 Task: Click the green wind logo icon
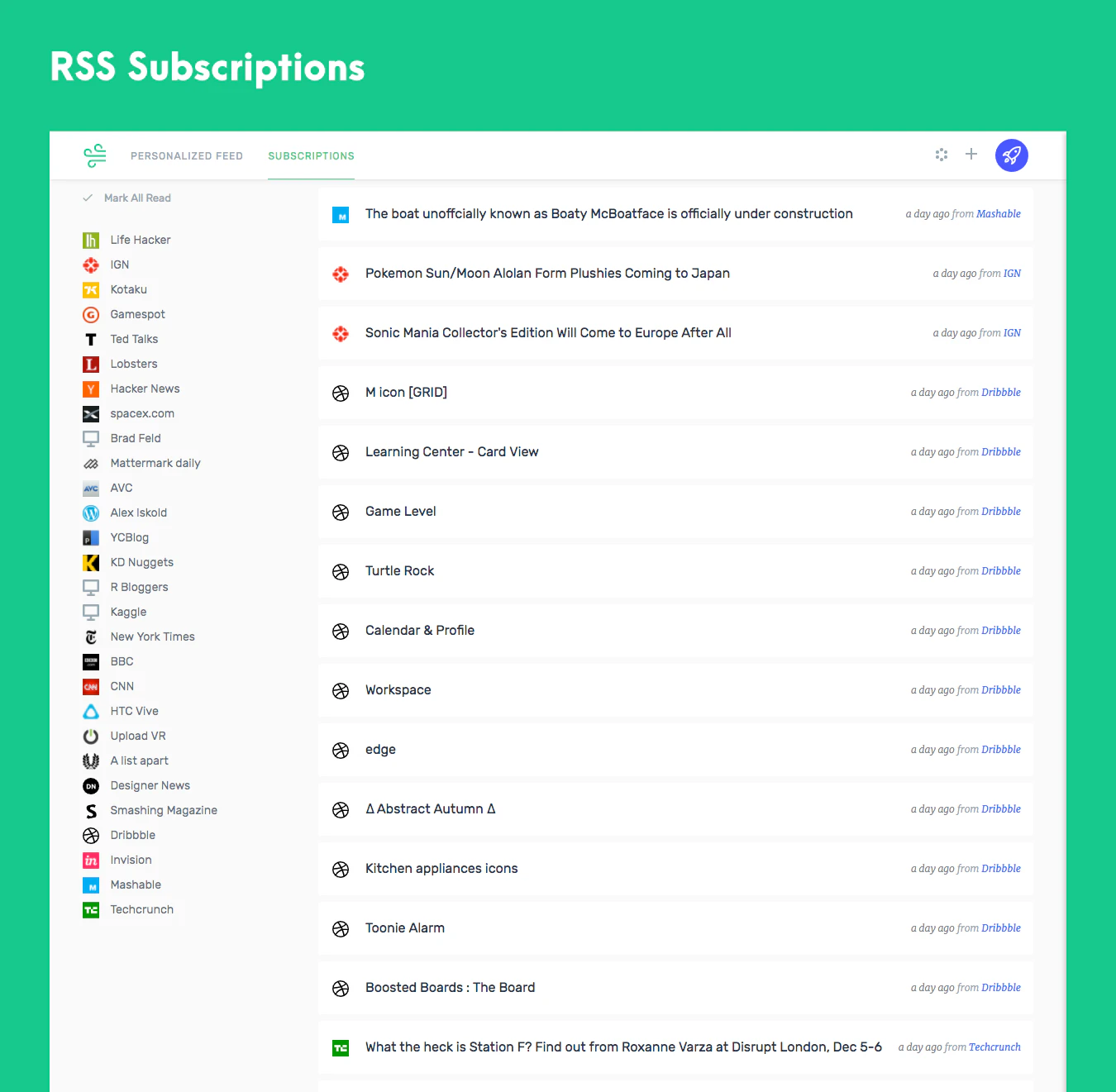95,155
